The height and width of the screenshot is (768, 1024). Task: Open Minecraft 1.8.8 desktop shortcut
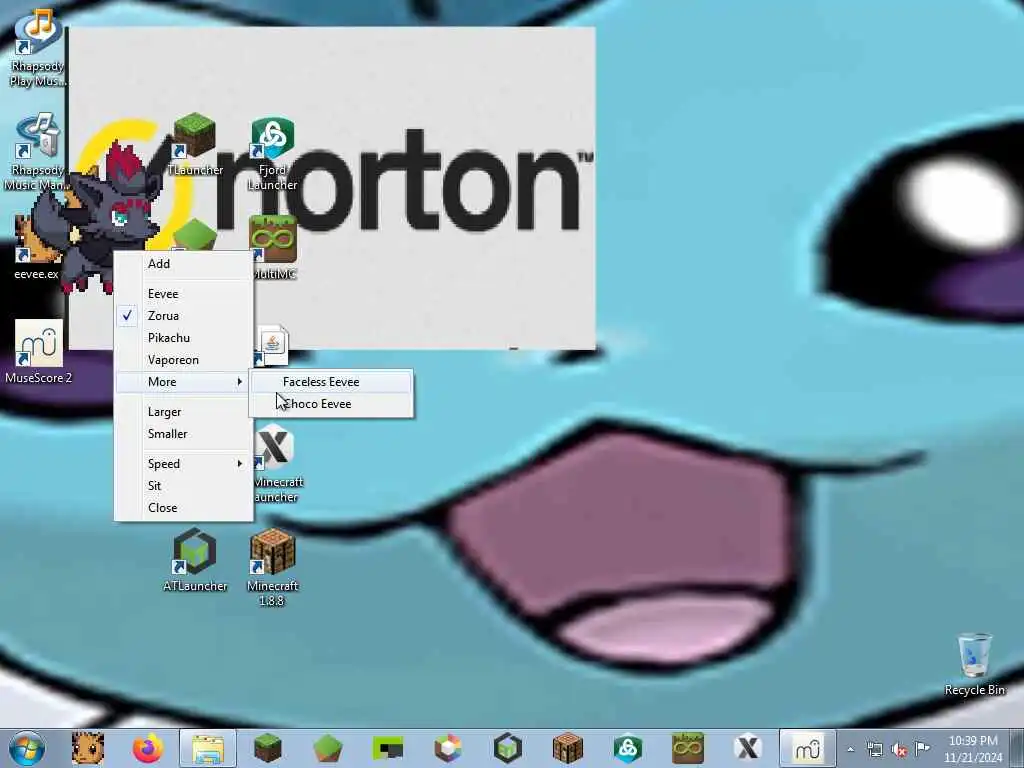click(x=272, y=567)
